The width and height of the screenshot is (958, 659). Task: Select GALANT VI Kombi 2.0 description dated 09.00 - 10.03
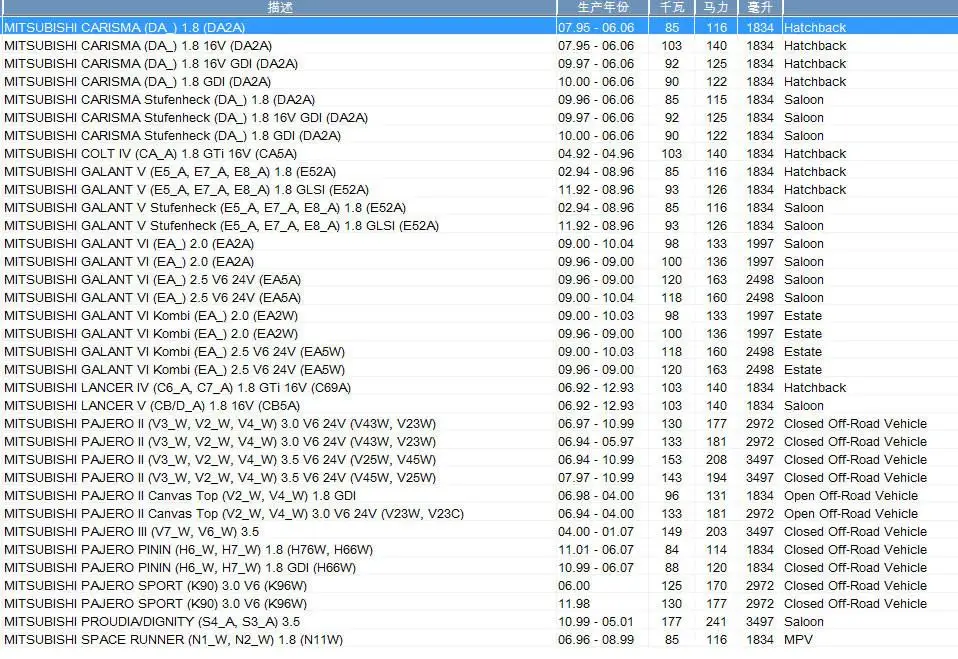(151, 316)
